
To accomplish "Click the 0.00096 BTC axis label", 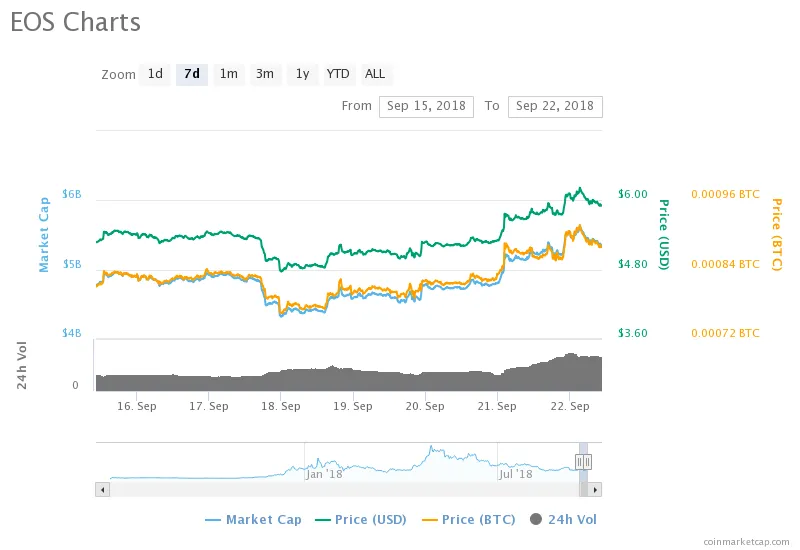I will 725,194.
